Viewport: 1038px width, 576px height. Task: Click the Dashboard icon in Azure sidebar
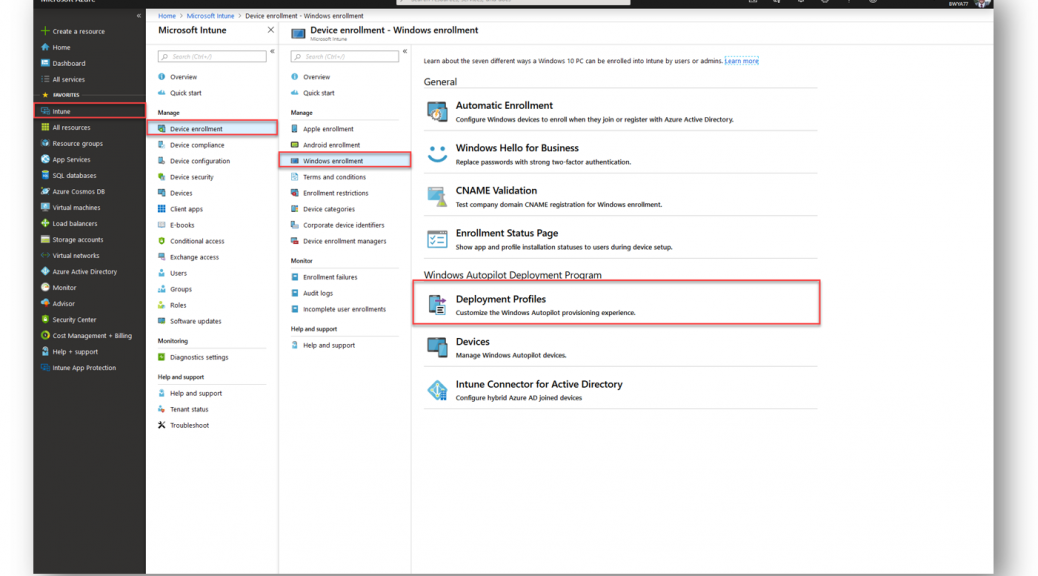(45, 63)
